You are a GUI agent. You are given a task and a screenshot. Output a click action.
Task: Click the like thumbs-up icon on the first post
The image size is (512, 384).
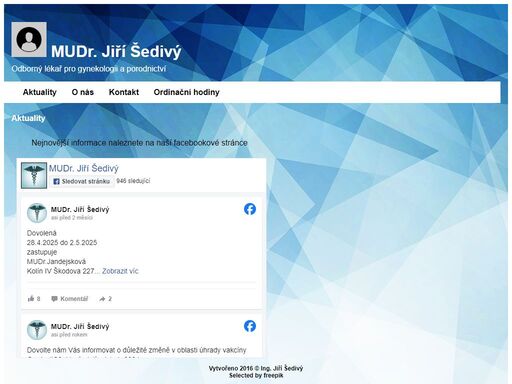coord(31,298)
